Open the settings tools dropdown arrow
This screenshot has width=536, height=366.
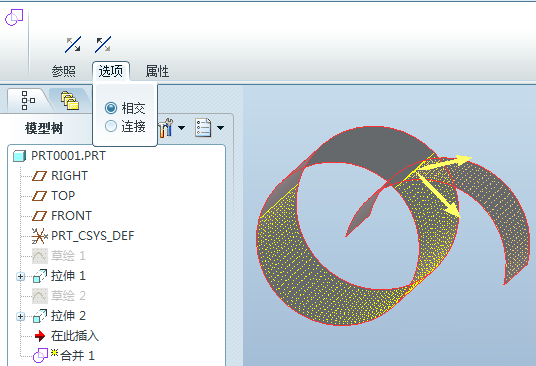[182, 128]
